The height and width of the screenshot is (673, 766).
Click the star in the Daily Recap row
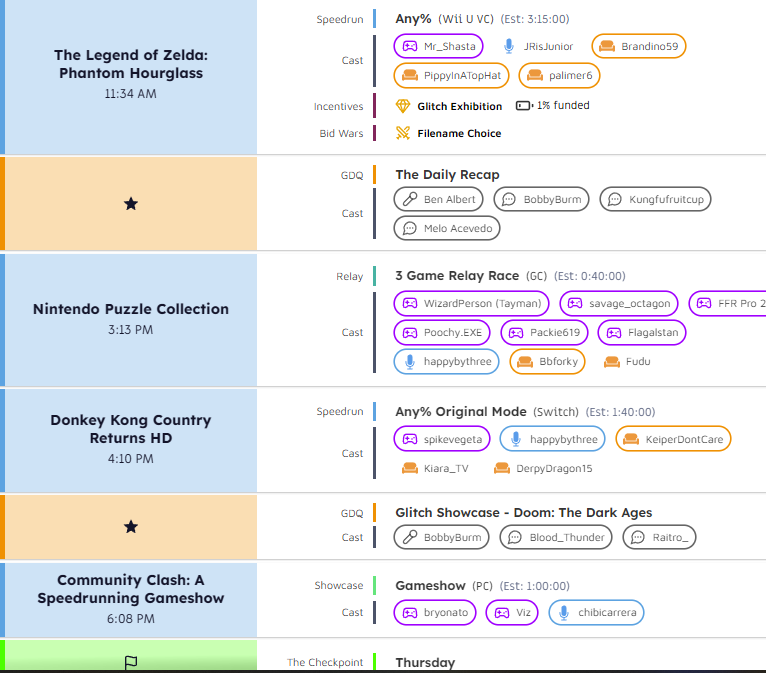click(130, 204)
